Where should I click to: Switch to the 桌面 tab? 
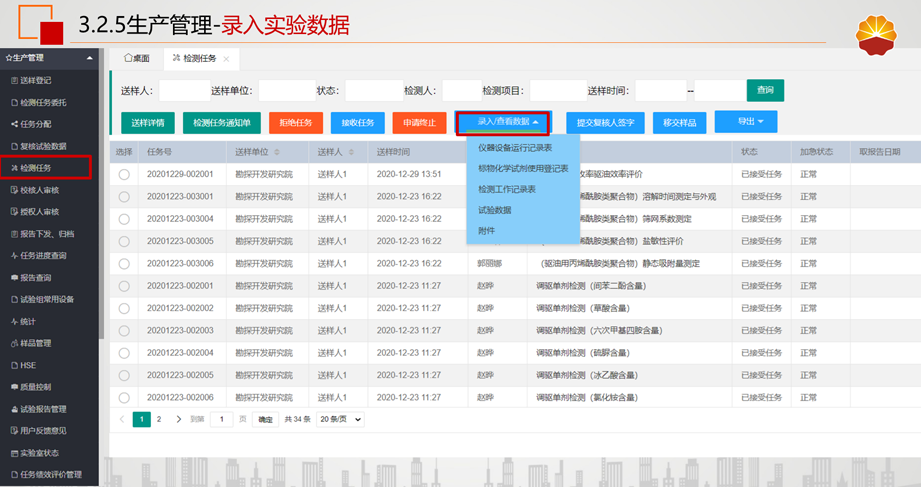(x=137, y=58)
